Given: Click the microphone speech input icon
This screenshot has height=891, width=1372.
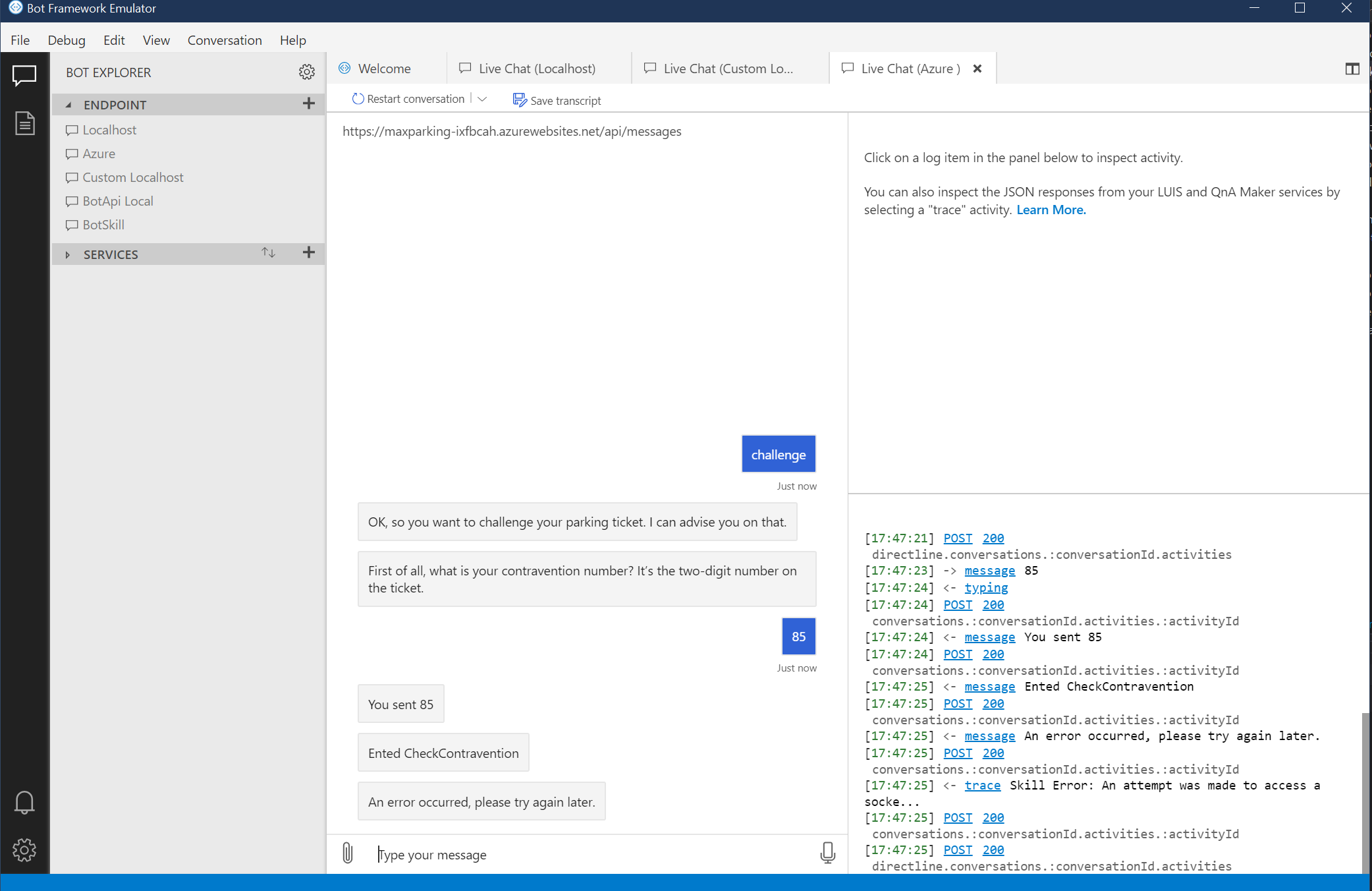Looking at the screenshot, I should pos(827,853).
